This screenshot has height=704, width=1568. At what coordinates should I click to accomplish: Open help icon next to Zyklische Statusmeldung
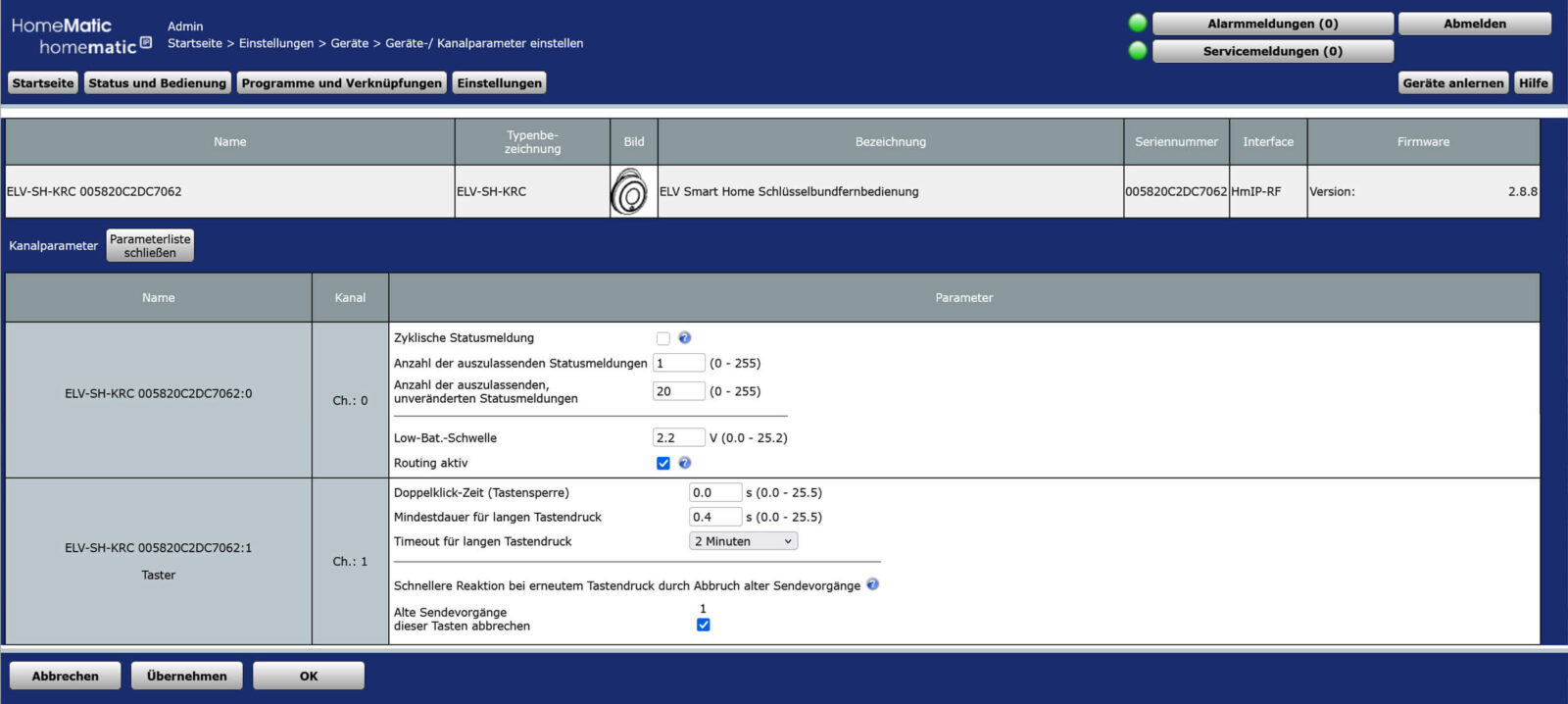pos(685,337)
